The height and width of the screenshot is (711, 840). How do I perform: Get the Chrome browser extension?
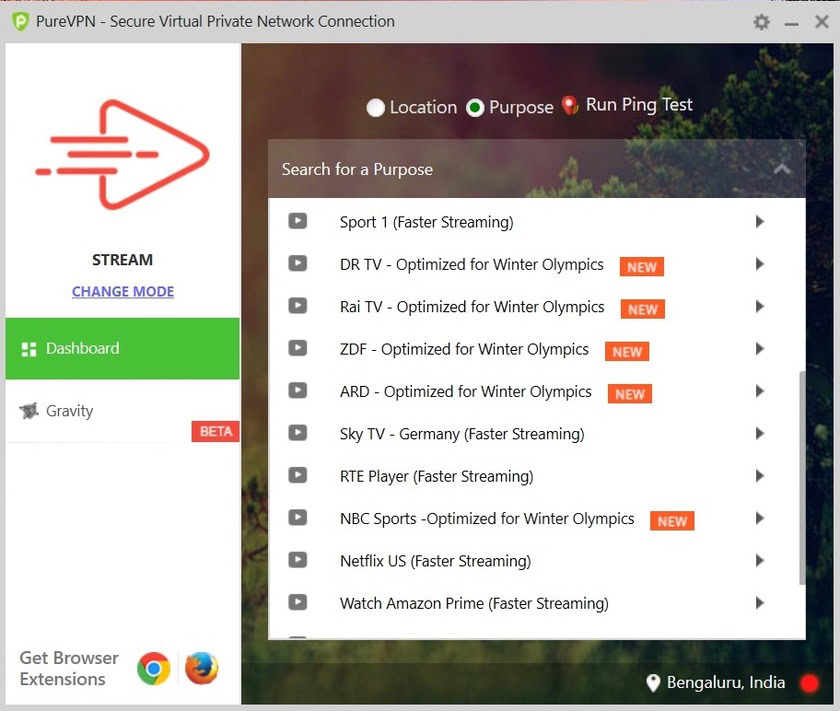click(153, 668)
